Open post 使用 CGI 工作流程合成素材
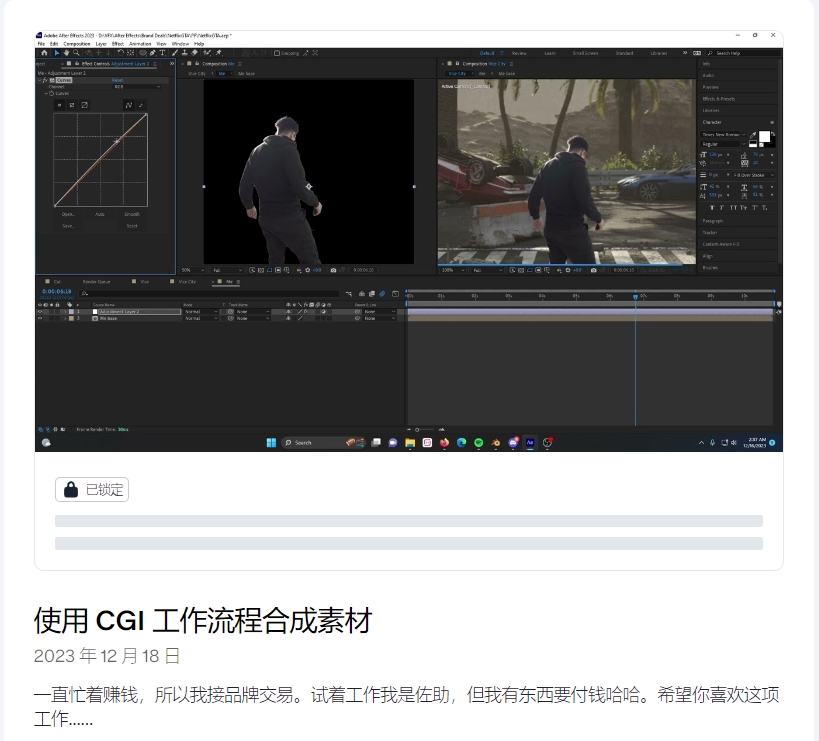The width and height of the screenshot is (819, 741). click(203, 621)
